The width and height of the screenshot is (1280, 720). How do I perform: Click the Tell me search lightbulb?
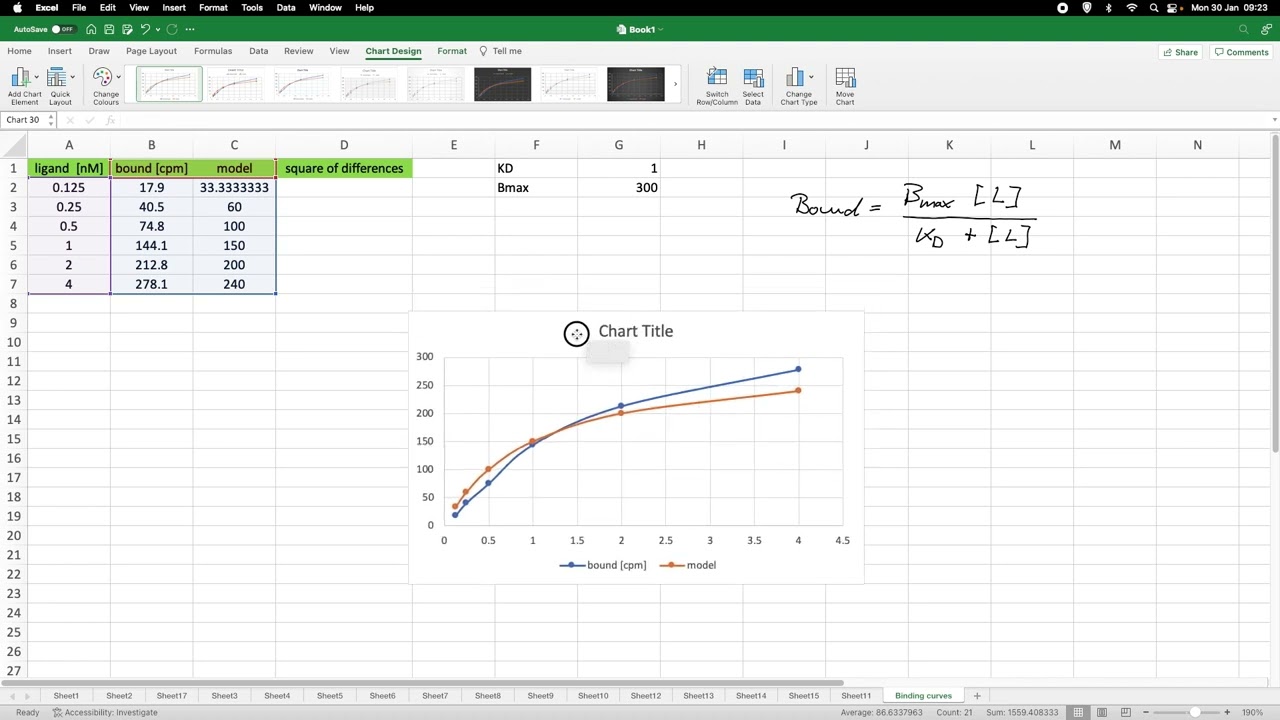pos(483,51)
